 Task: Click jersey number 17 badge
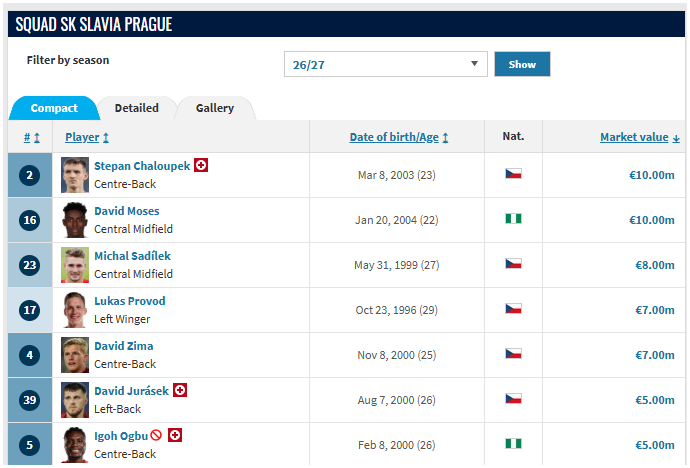(29, 310)
